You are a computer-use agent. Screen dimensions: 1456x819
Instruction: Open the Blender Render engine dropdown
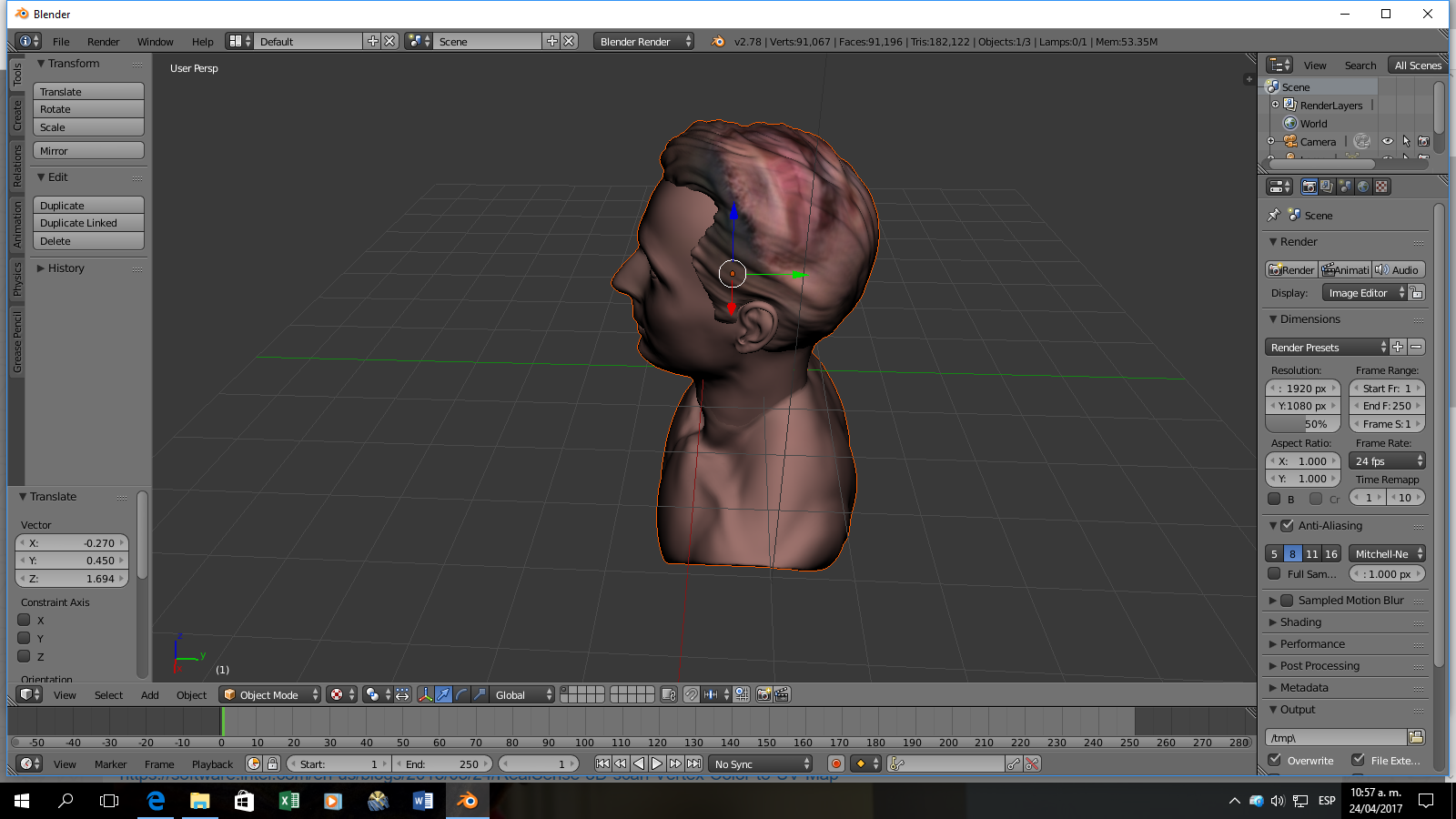[x=643, y=41]
